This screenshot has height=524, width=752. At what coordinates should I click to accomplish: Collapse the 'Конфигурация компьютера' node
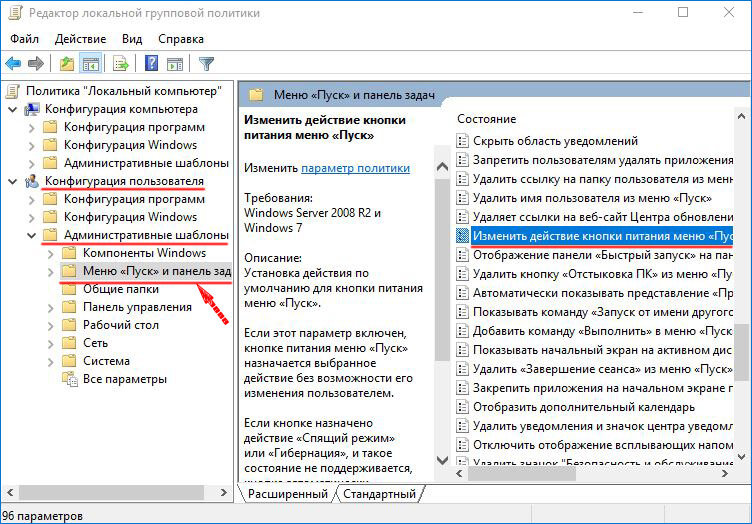13,109
